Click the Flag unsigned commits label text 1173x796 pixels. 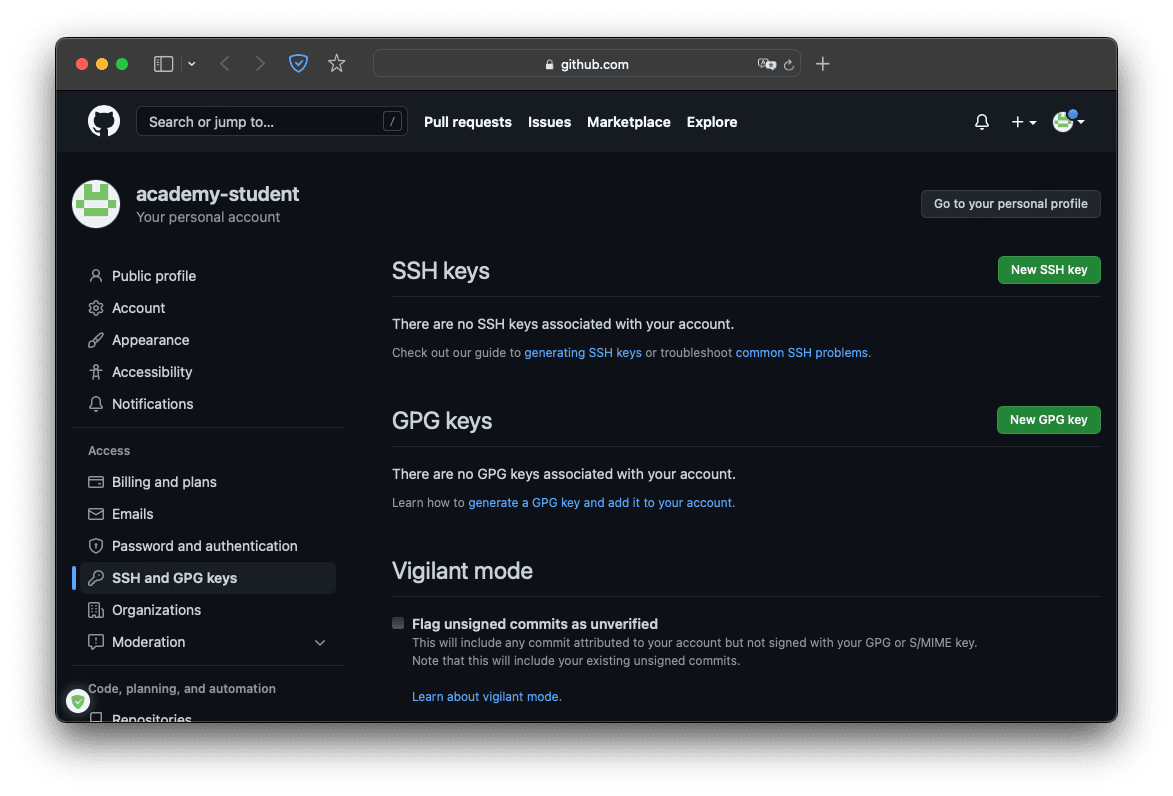[535, 624]
